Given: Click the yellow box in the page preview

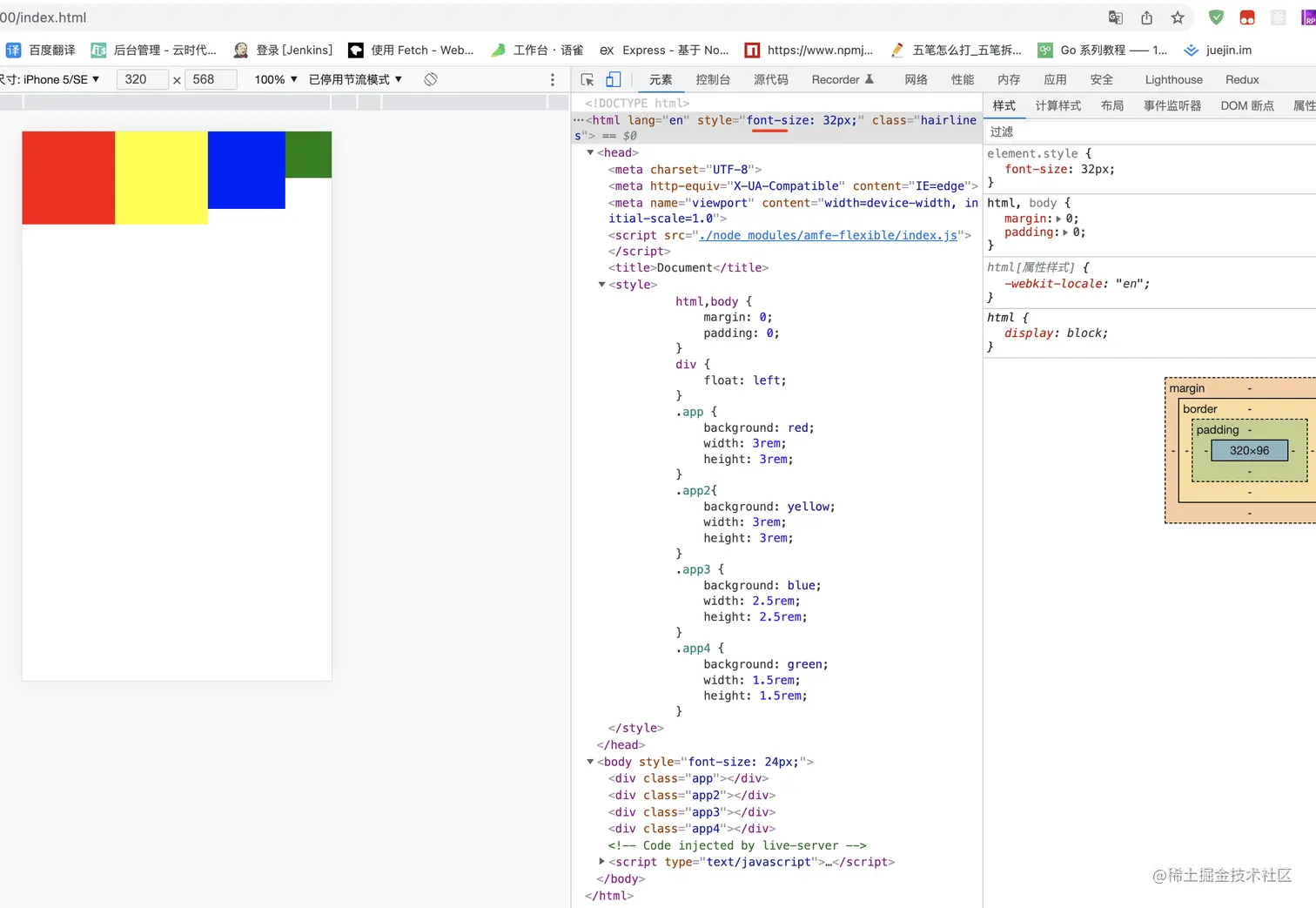Looking at the screenshot, I should click(161, 178).
